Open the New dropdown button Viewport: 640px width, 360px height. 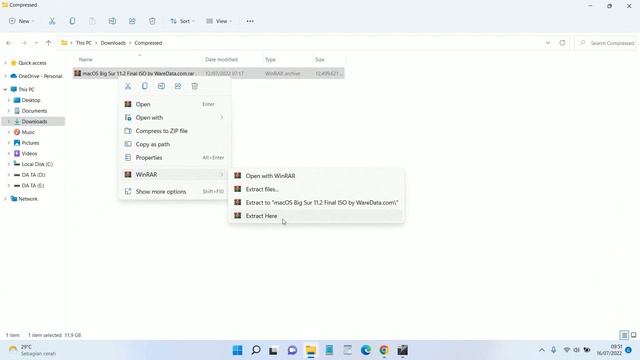click(x=21, y=21)
